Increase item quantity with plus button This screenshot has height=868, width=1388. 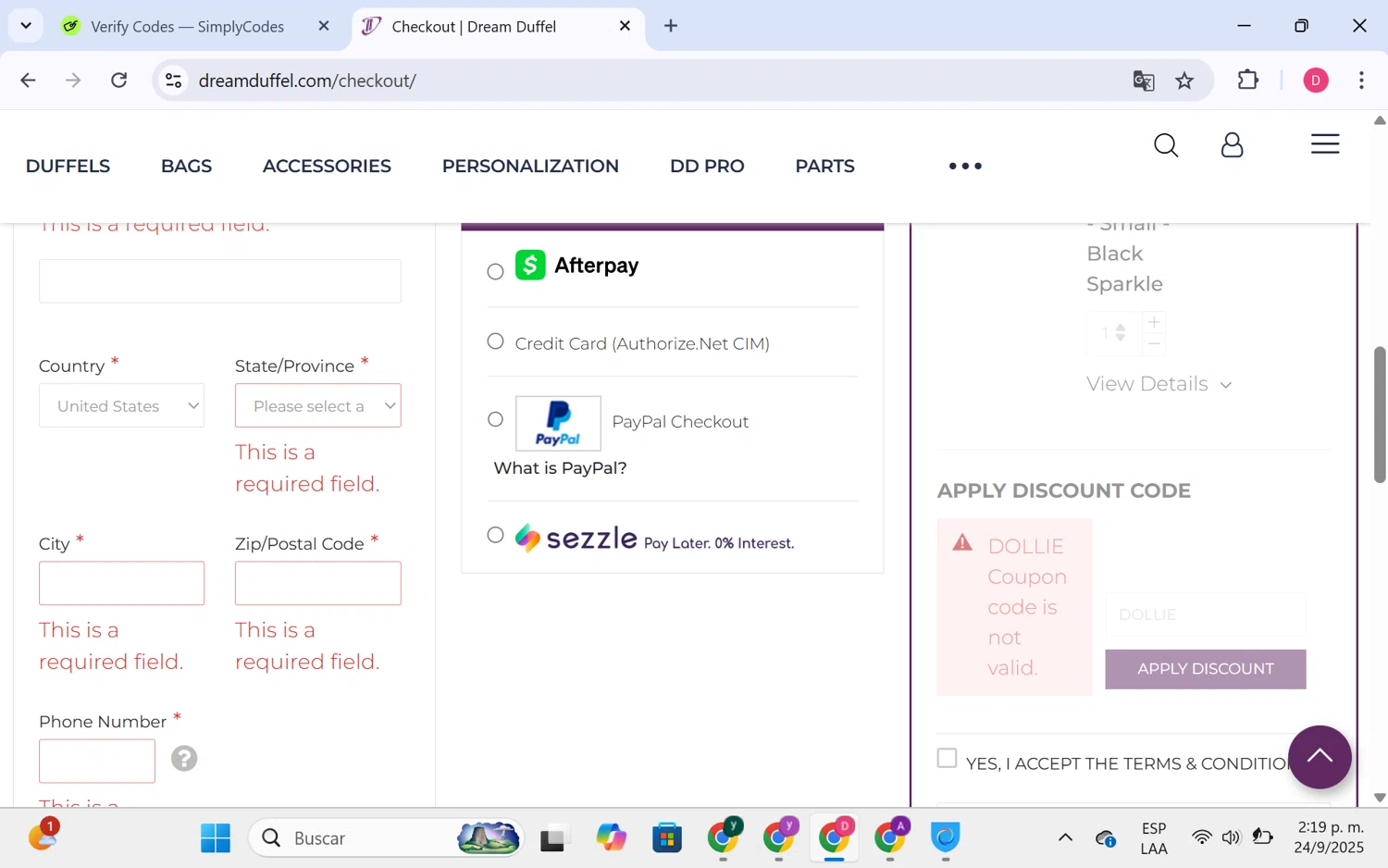tap(1154, 322)
